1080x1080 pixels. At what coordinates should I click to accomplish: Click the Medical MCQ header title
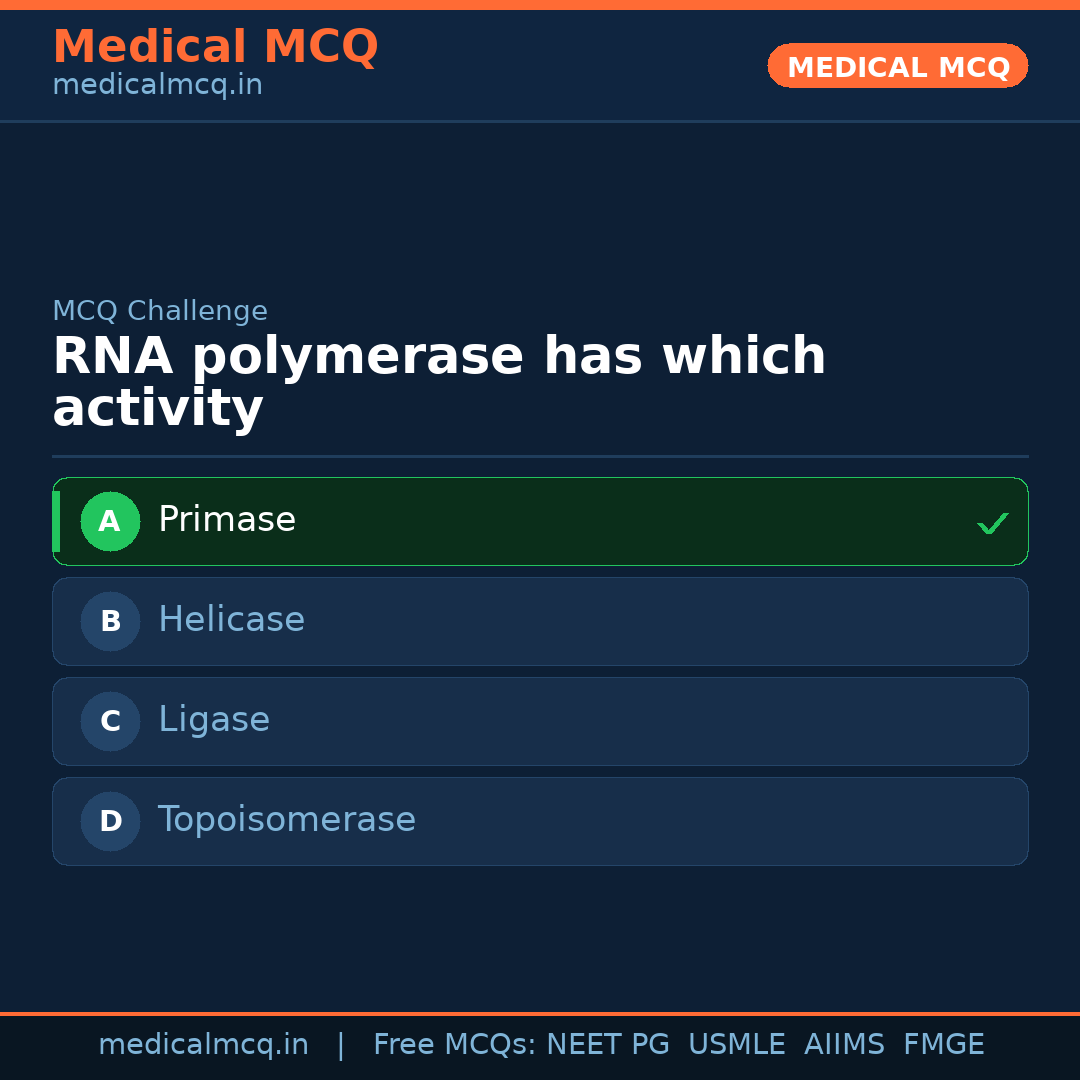coord(215,47)
